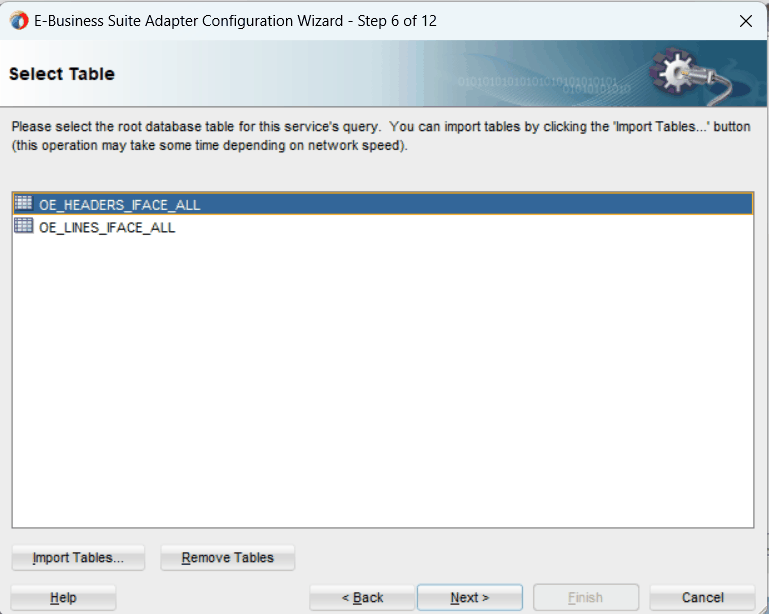The image size is (769, 614).
Task: Select the OE_HEADERS_IFACE_ALL table row
Action: [x=383, y=204]
